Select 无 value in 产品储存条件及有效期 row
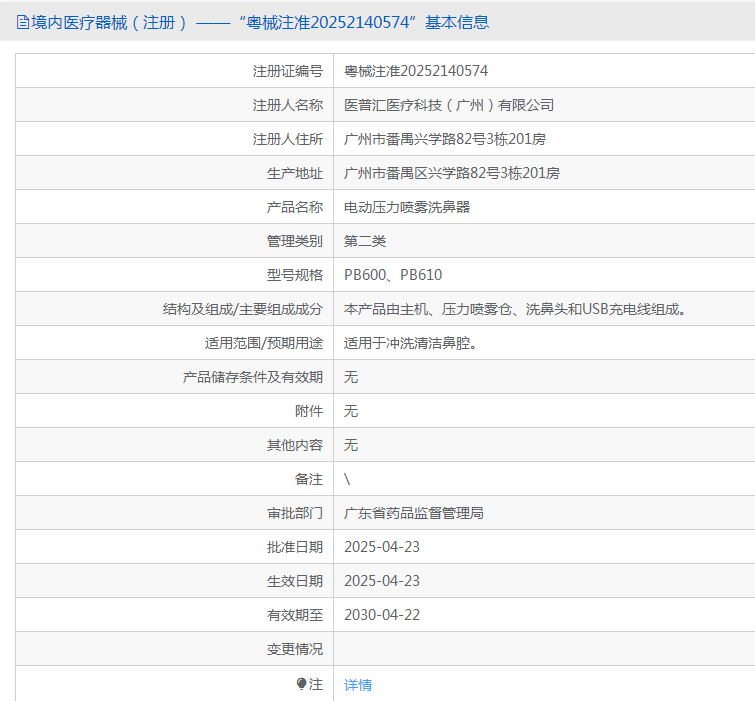 [351, 377]
